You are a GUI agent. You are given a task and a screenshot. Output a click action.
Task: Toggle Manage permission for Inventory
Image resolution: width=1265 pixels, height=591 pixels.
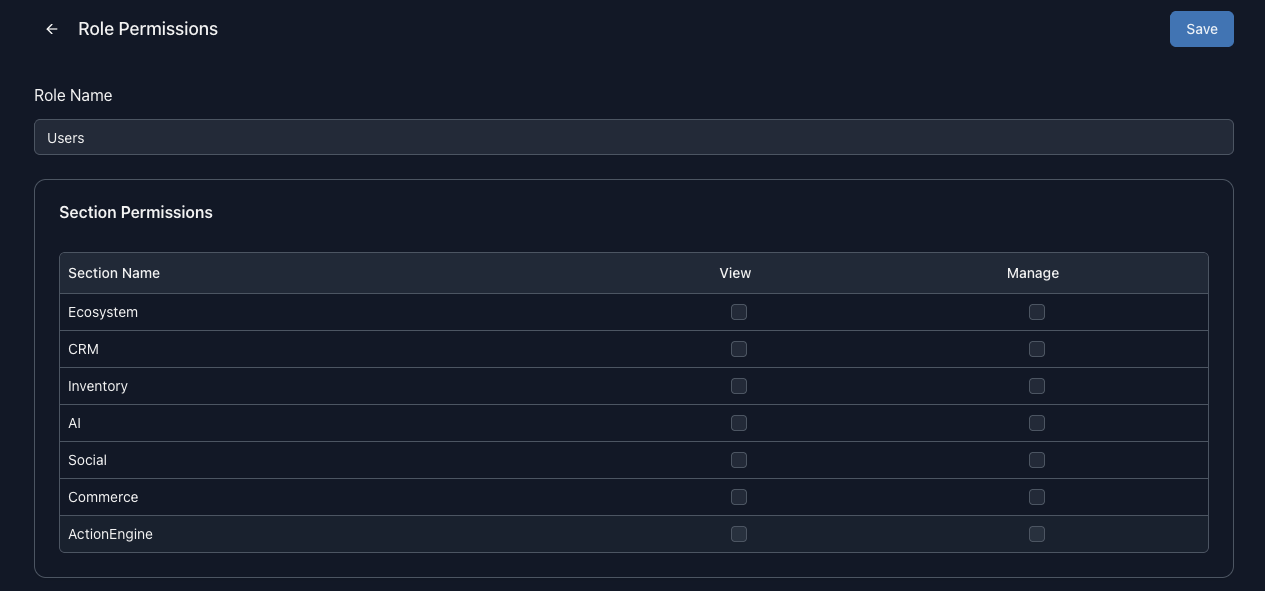[x=1037, y=386]
